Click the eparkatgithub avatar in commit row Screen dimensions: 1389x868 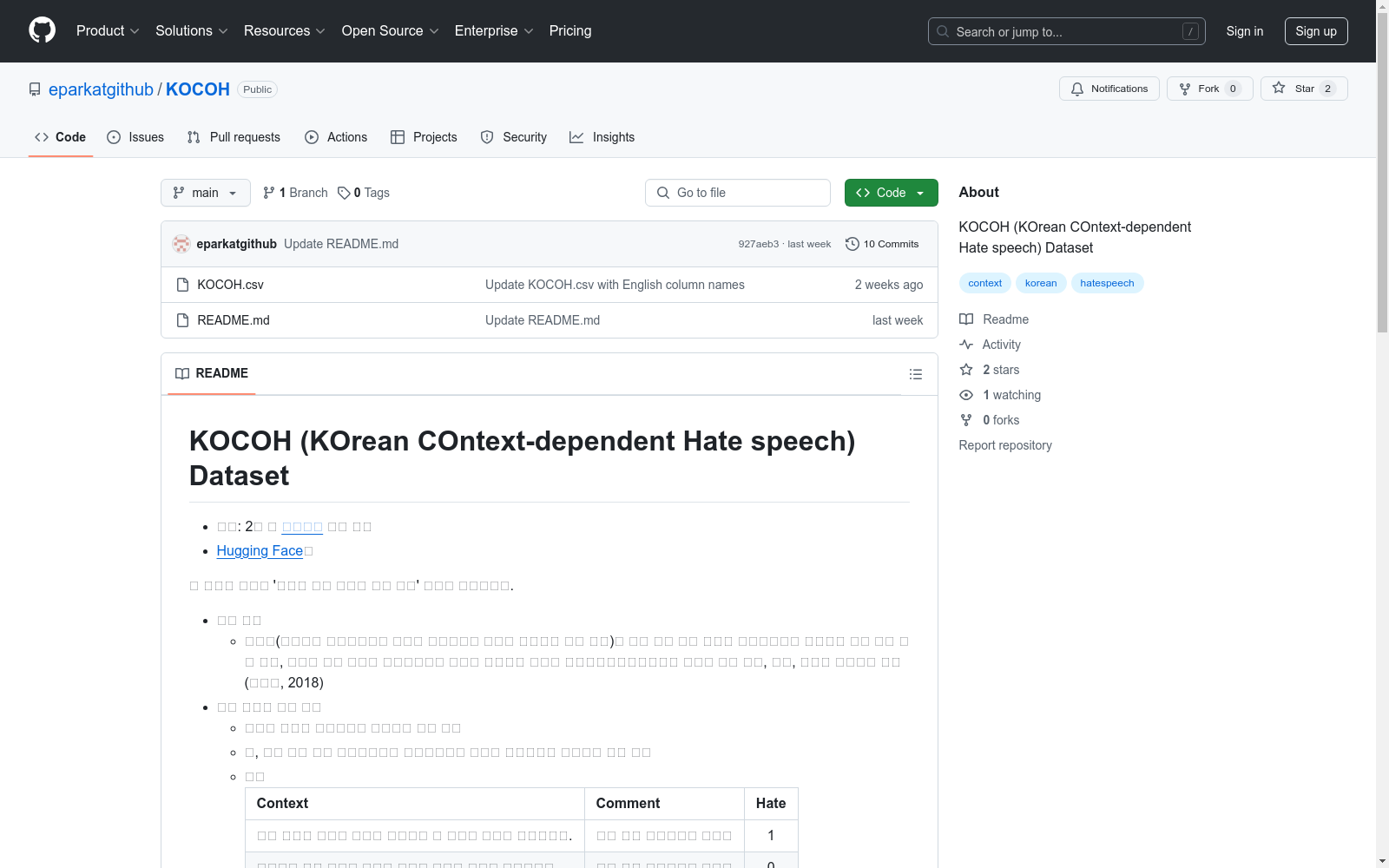pyautogui.click(x=181, y=244)
